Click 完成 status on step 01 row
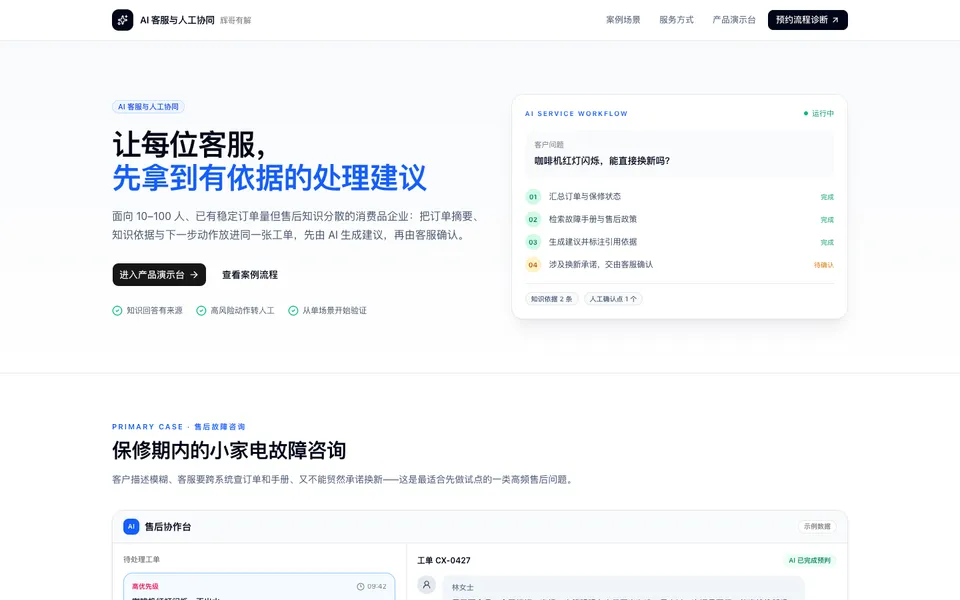The image size is (960, 600). point(827,197)
